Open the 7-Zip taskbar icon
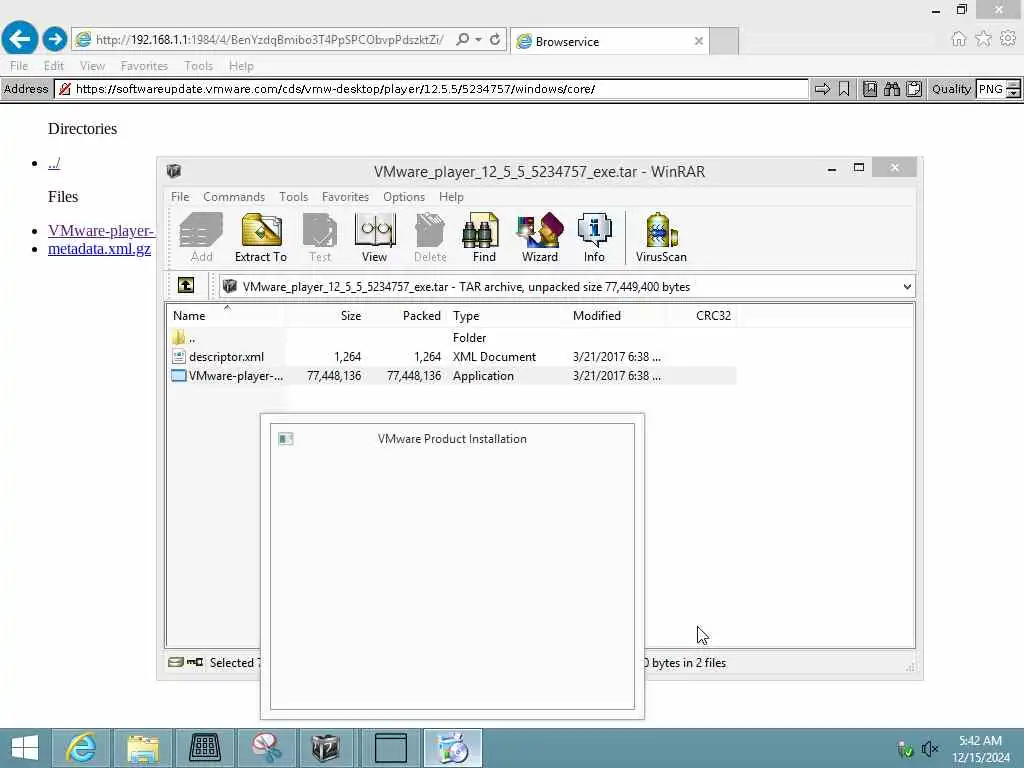 pos(325,748)
